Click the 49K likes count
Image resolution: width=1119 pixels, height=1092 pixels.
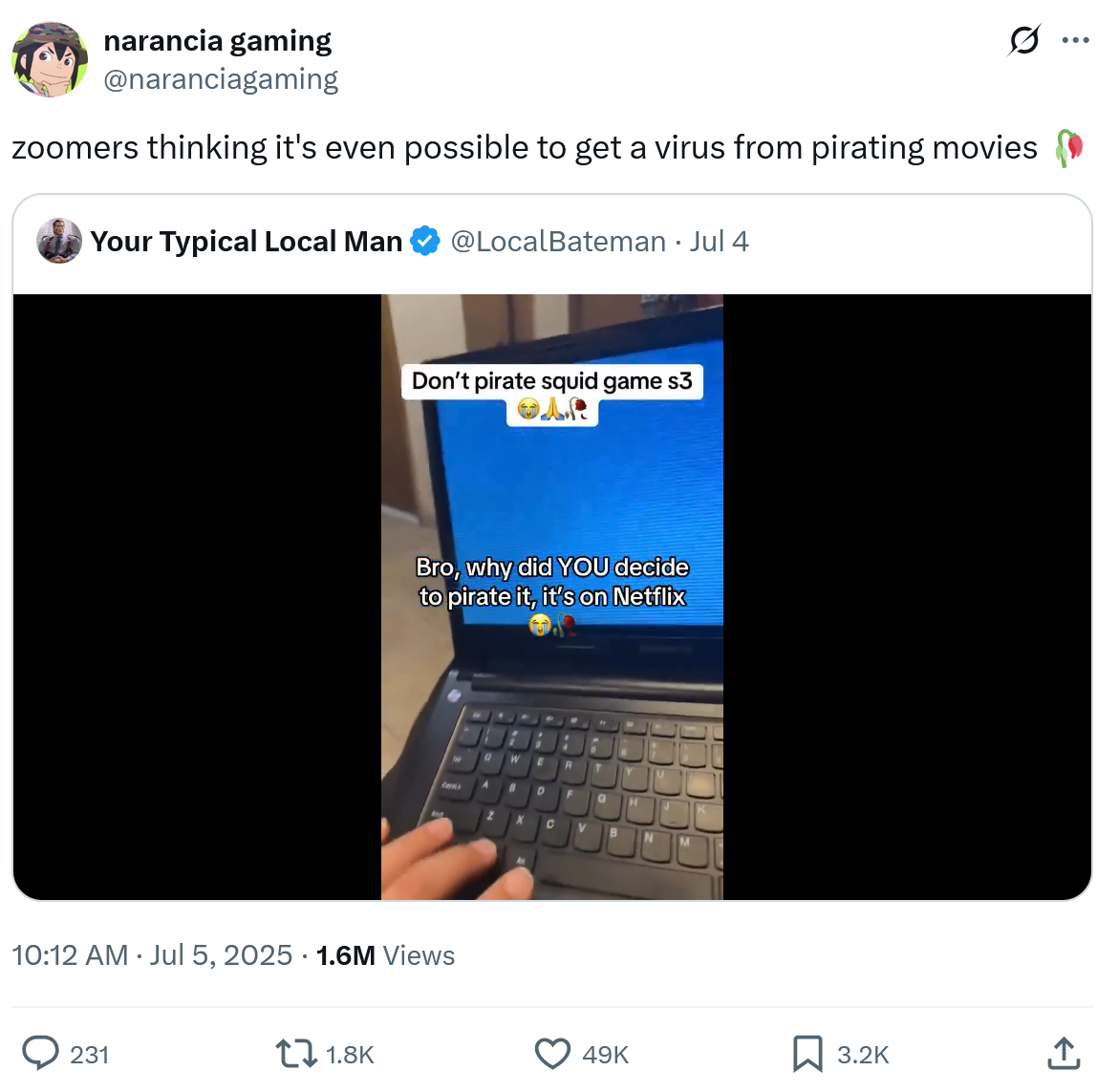(605, 1054)
